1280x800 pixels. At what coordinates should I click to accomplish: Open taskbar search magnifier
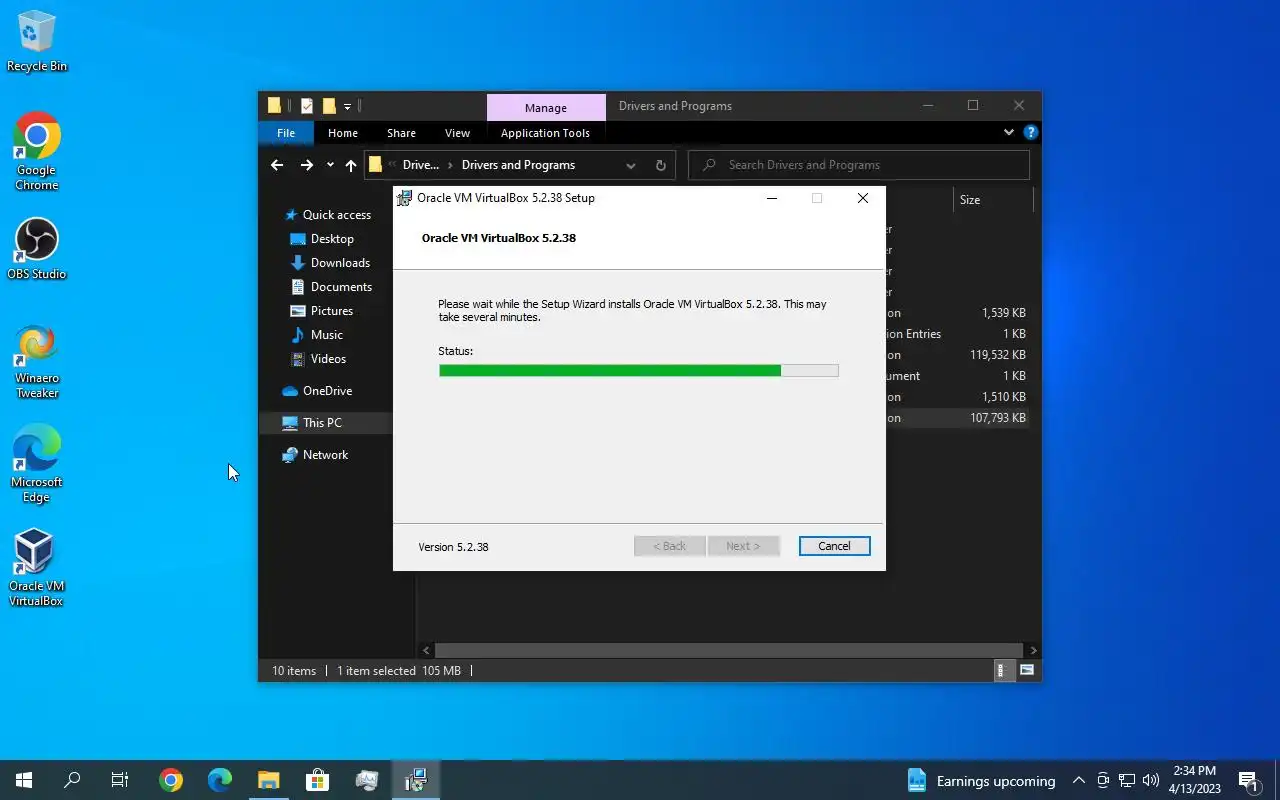(72, 780)
